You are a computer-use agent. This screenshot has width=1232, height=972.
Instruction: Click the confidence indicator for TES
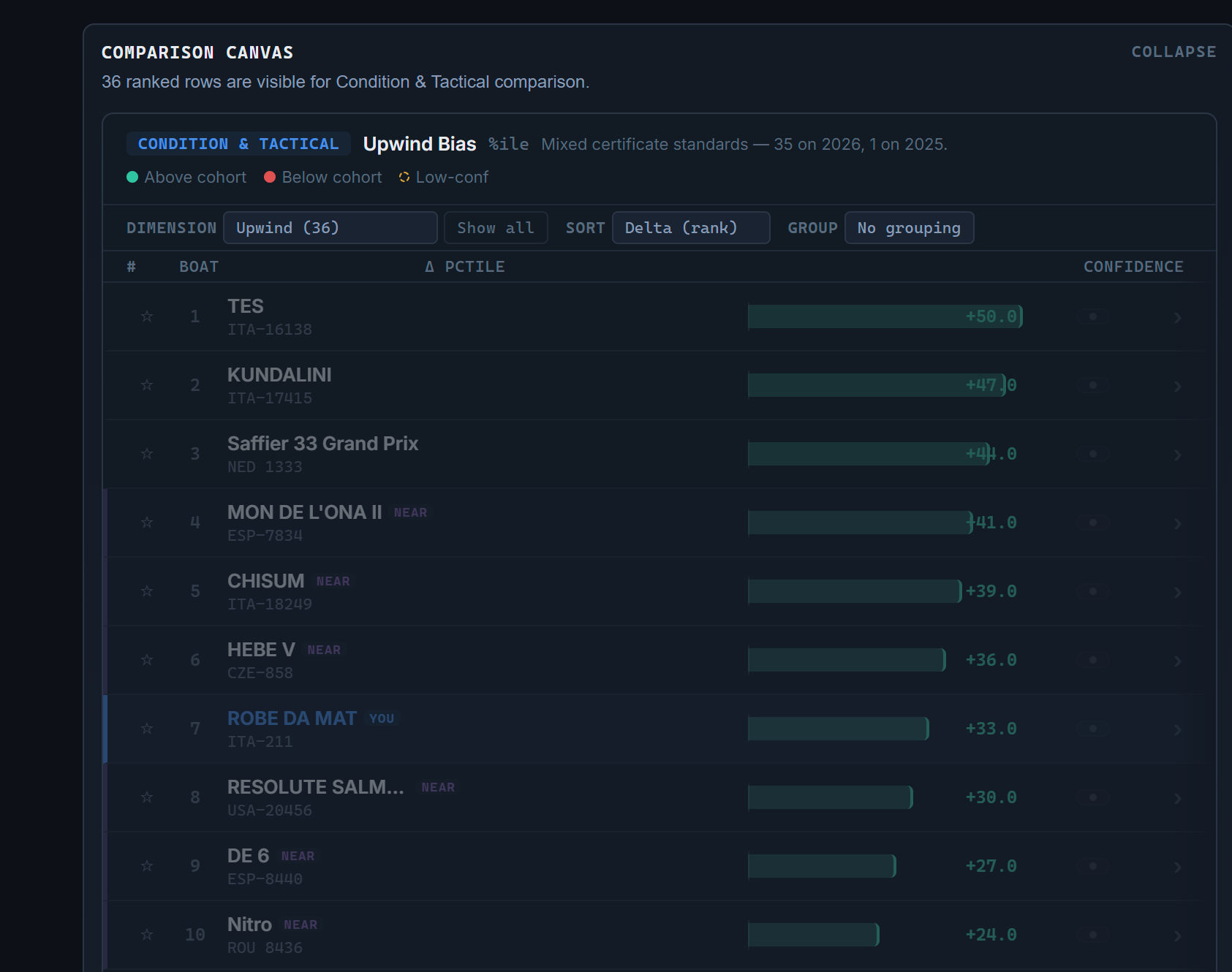(x=1093, y=316)
